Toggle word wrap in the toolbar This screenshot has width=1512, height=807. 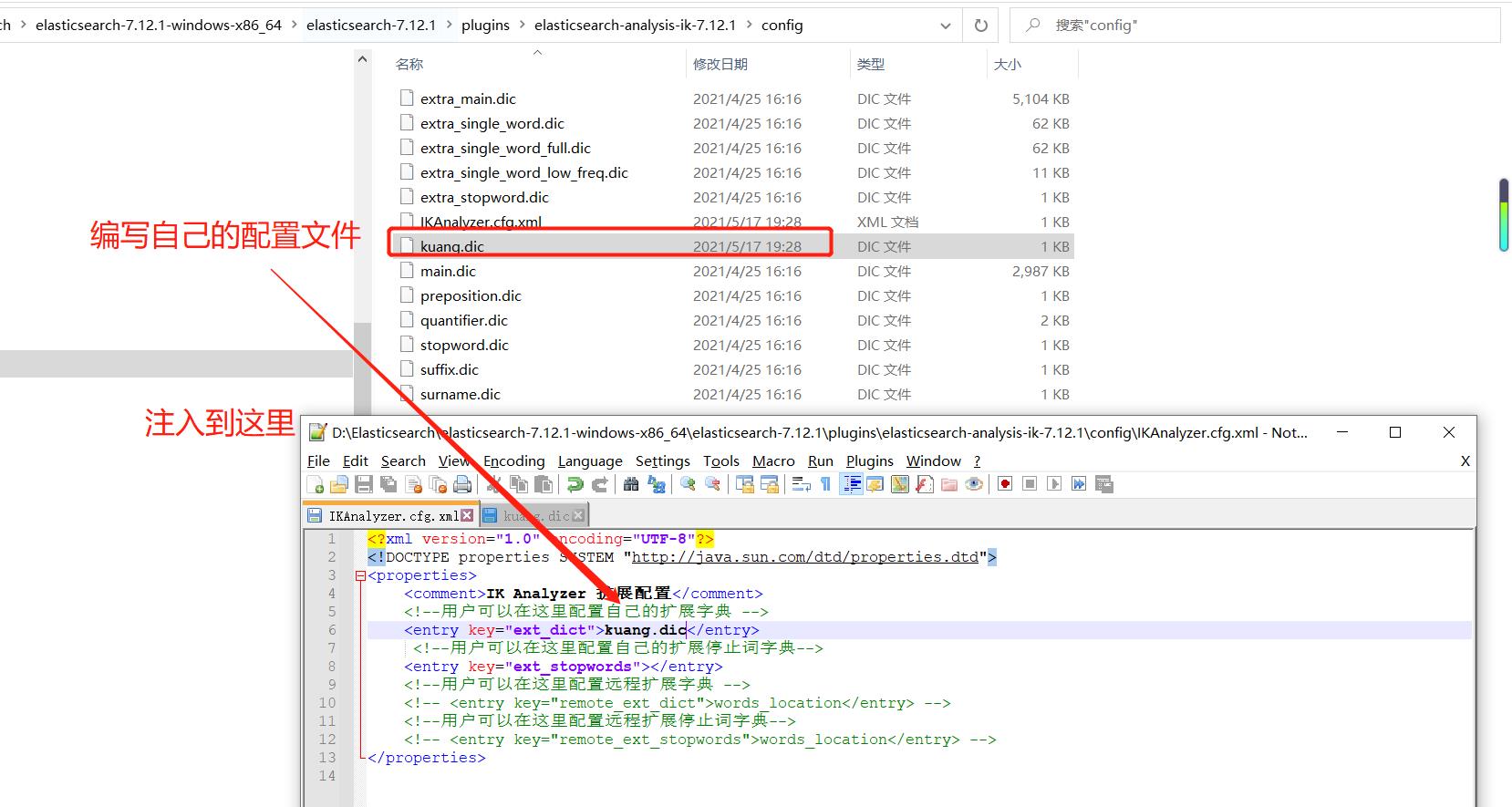(802, 484)
